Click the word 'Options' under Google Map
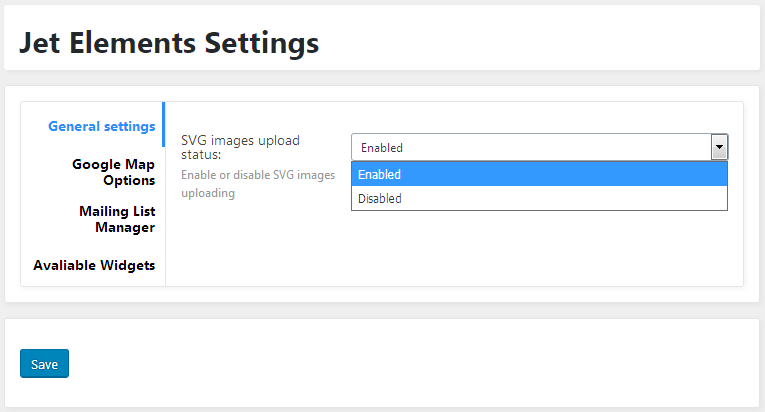This screenshot has width=765, height=412. tap(129, 180)
